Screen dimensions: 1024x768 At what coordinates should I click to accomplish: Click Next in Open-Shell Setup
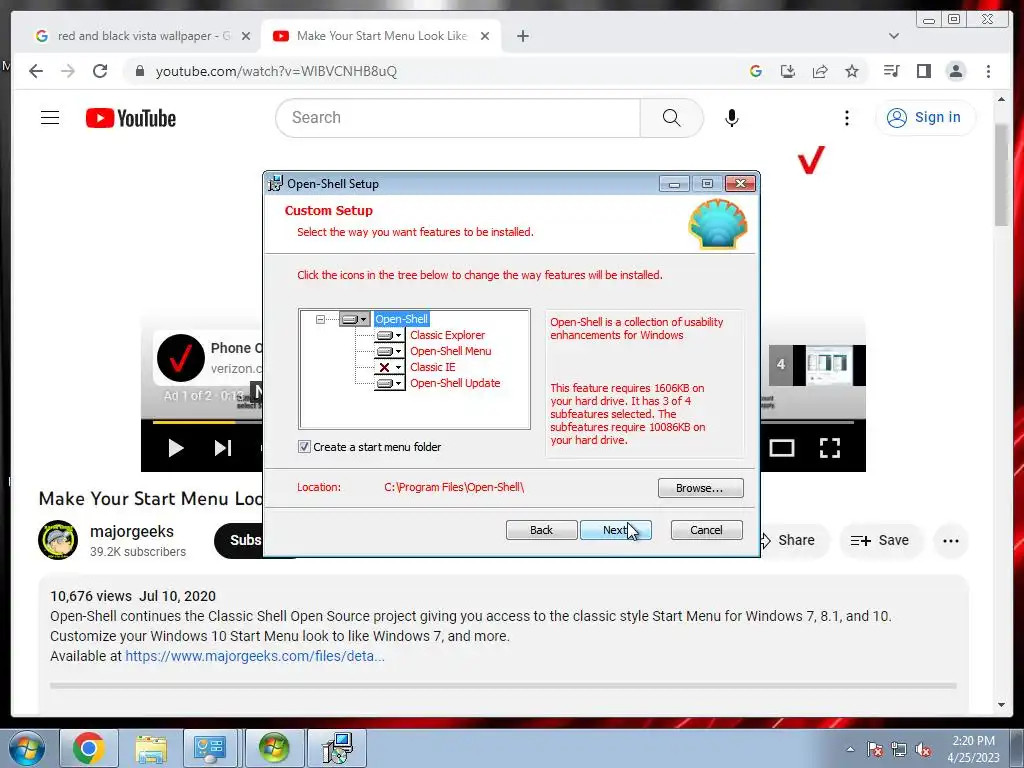pyautogui.click(x=615, y=530)
